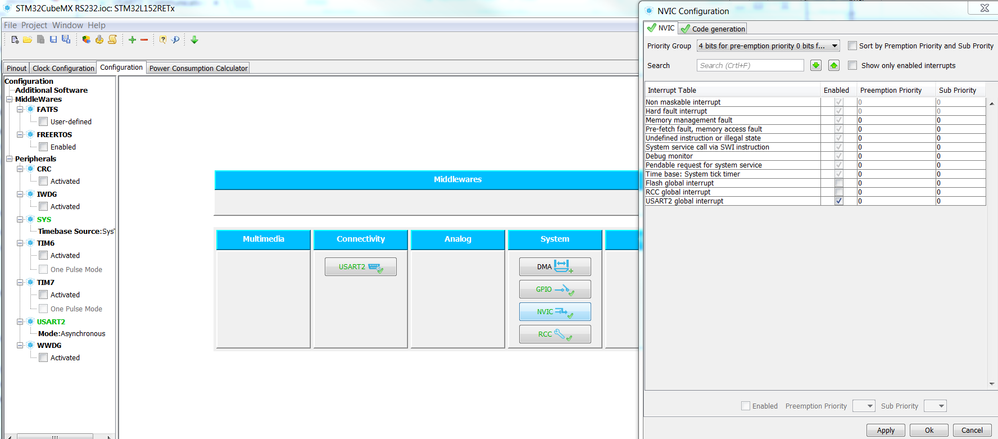Open the bottom Preemption Priority dropdown

pyautogui.click(x=864, y=406)
